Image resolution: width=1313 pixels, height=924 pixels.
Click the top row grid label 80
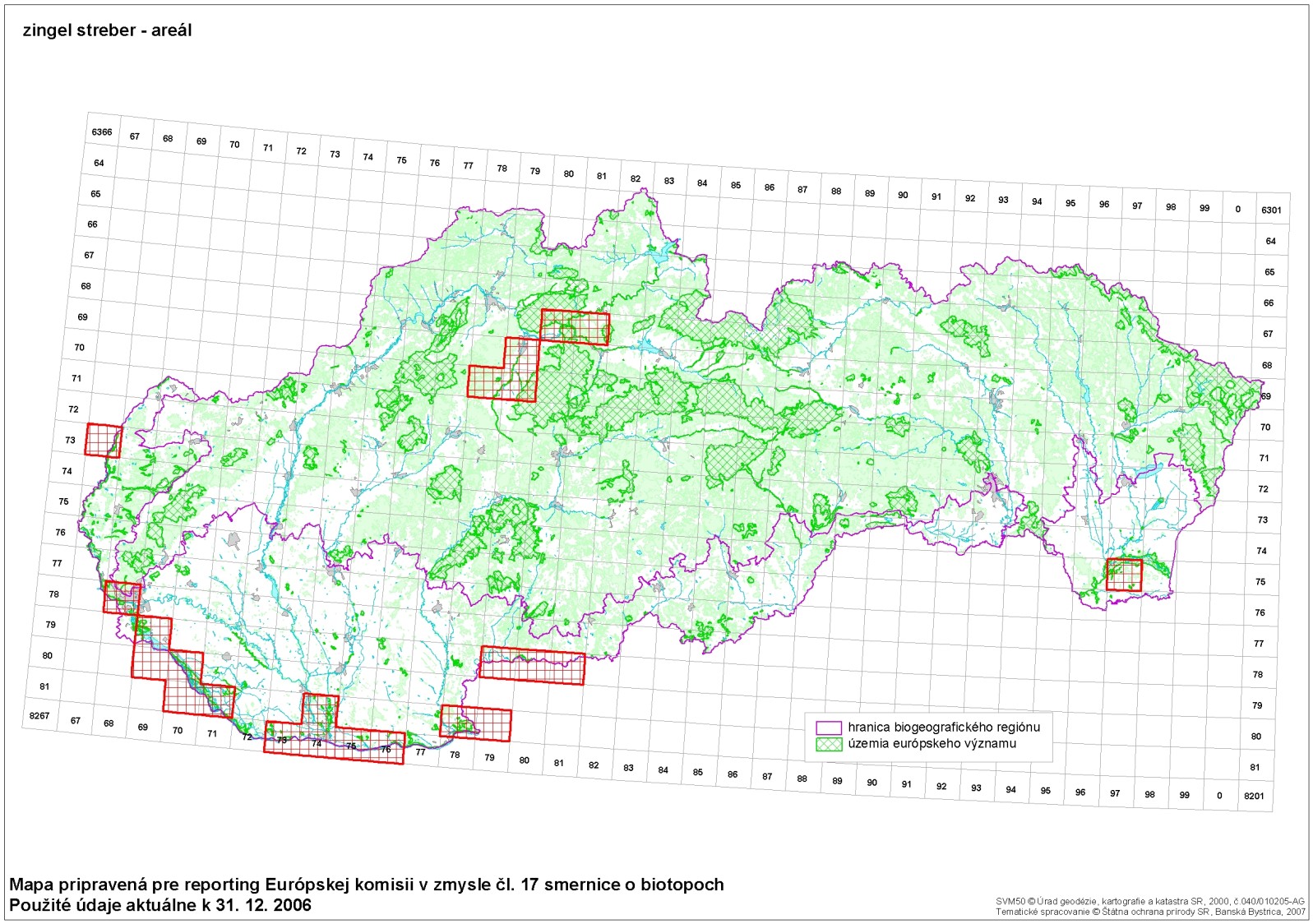pyautogui.click(x=569, y=174)
